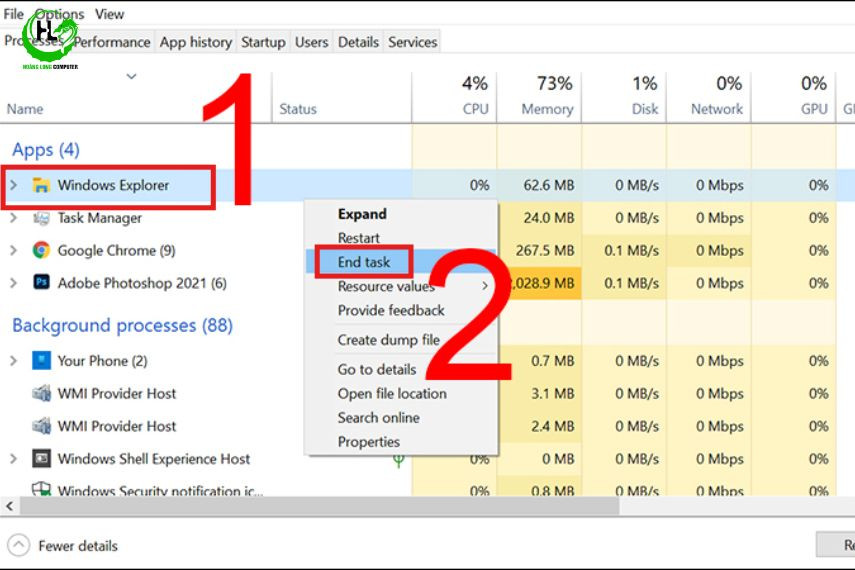
Task: Click the second WMI Provider Host icon
Action: coord(41,425)
